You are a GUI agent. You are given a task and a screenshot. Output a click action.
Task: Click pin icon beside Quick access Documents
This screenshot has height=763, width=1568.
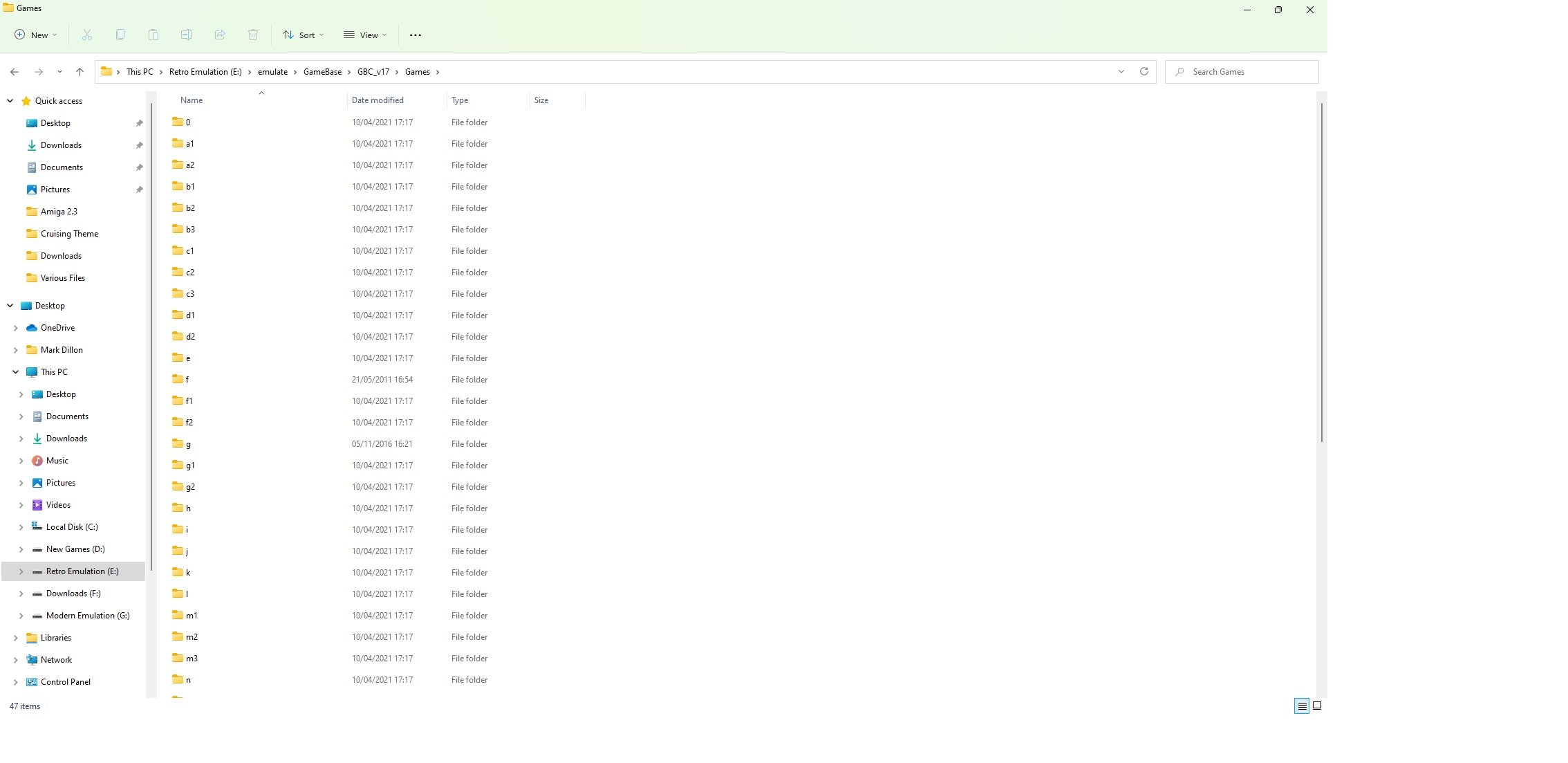point(139,167)
